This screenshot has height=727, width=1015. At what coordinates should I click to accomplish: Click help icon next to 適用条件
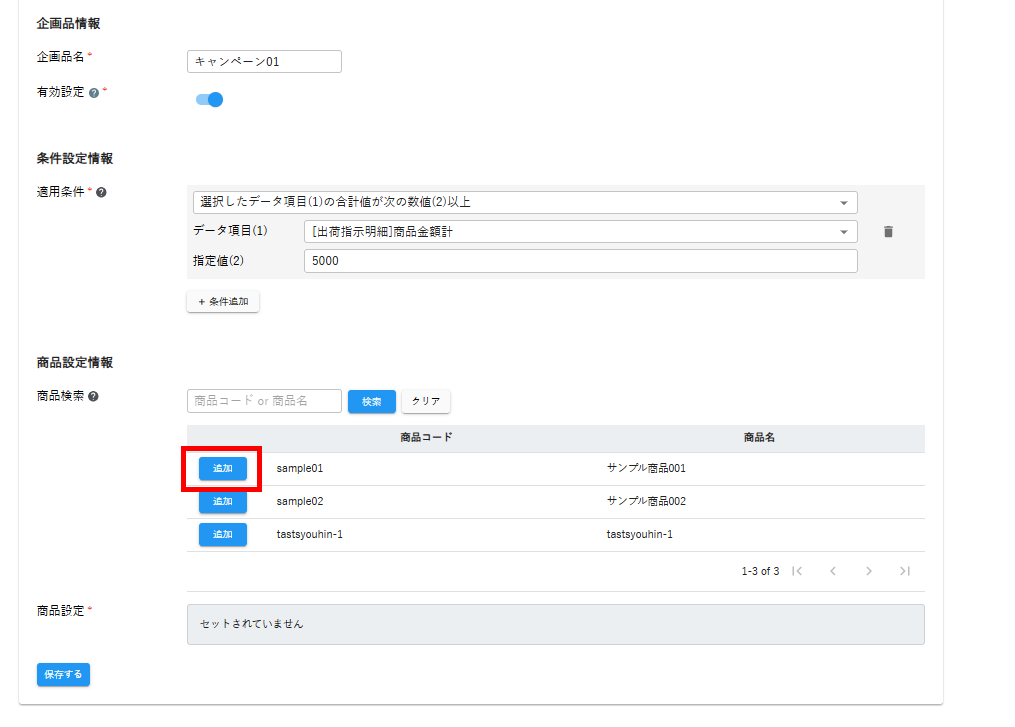point(101,192)
